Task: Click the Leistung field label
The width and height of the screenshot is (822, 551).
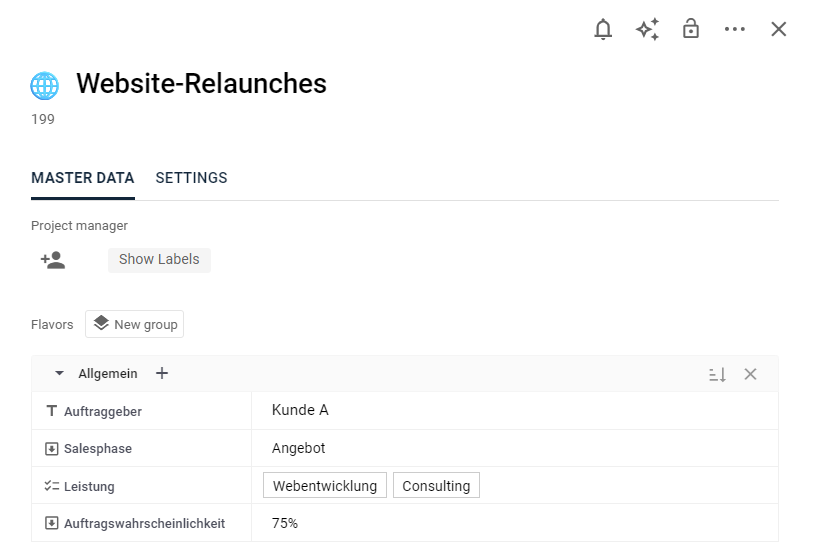Action: click(89, 487)
